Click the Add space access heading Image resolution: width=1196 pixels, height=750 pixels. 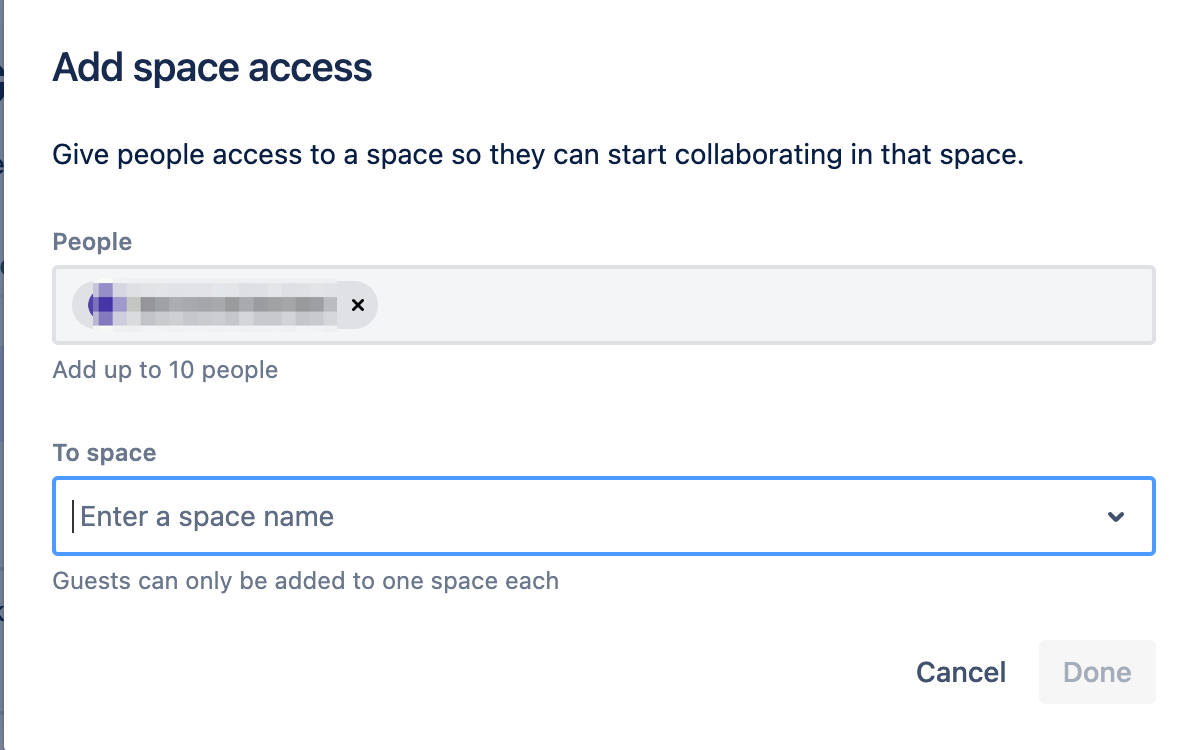pyautogui.click(x=212, y=68)
